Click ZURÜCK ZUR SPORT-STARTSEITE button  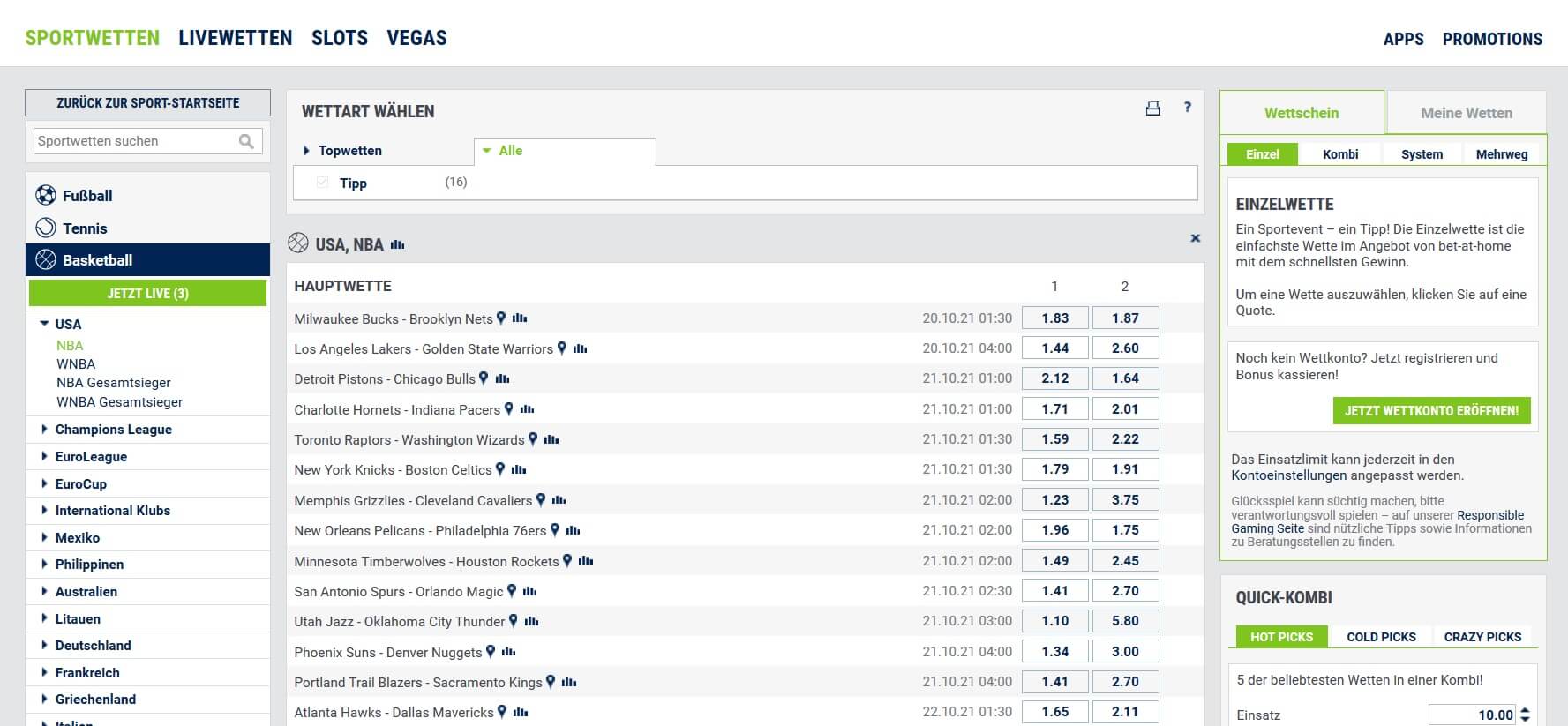(148, 103)
